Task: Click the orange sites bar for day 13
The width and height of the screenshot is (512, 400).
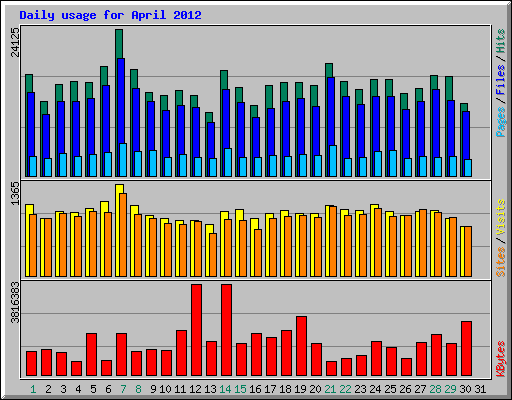Action: (x=213, y=255)
